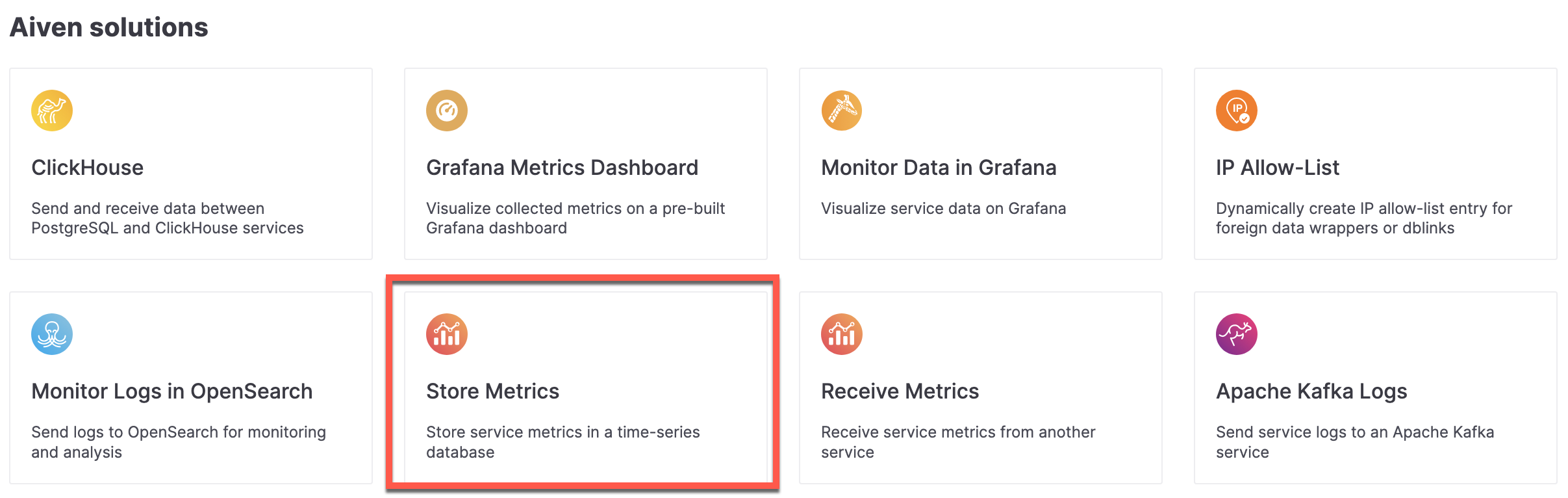Viewport: 1568px width, 498px height.
Task: Select the ClickHouse solution title
Action: [x=88, y=167]
